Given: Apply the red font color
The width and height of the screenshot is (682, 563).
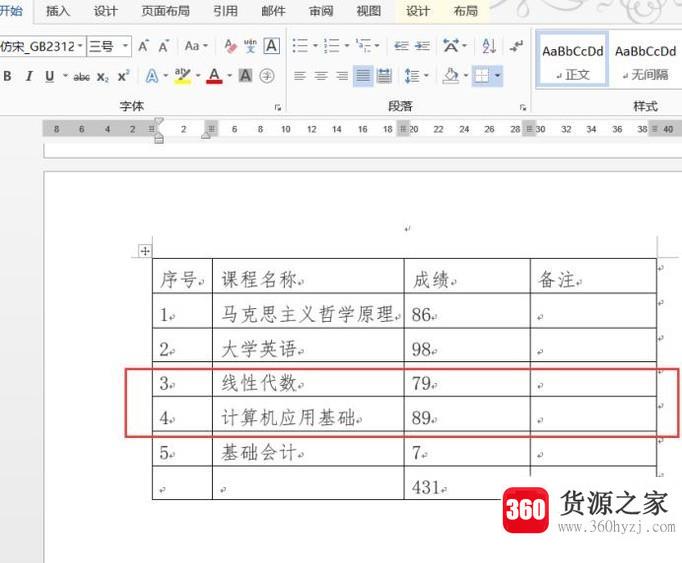Looking at the screenshot, I should pos(214,77).
